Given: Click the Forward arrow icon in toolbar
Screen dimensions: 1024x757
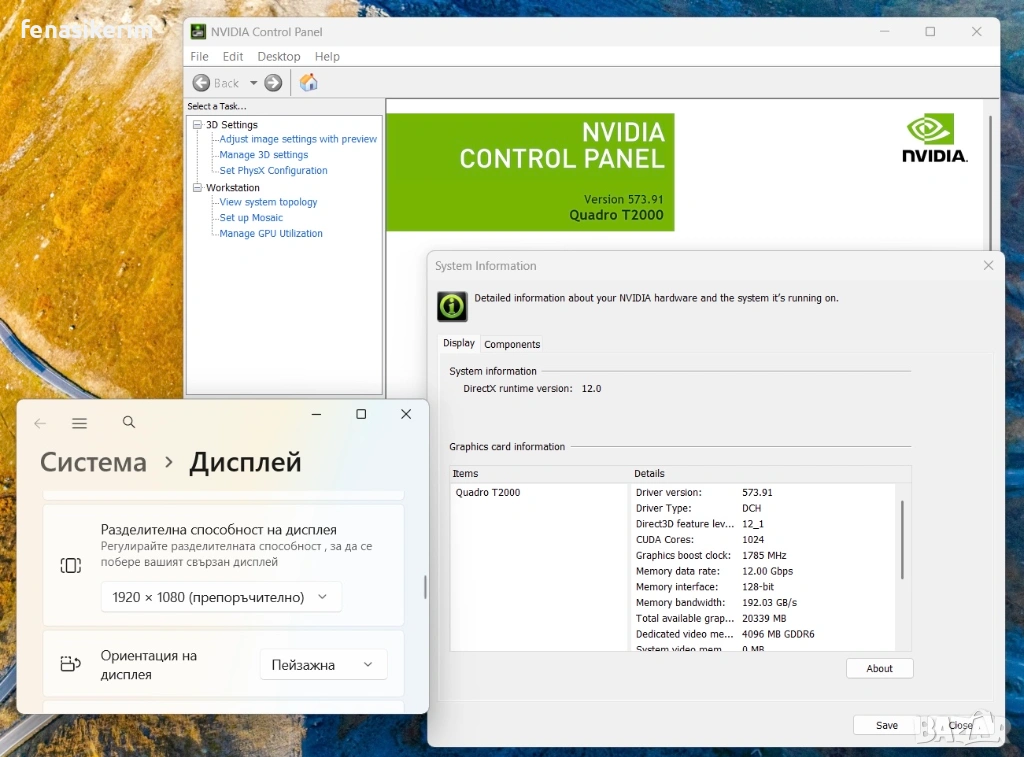Looking at the screenshot, I should 273,83.
